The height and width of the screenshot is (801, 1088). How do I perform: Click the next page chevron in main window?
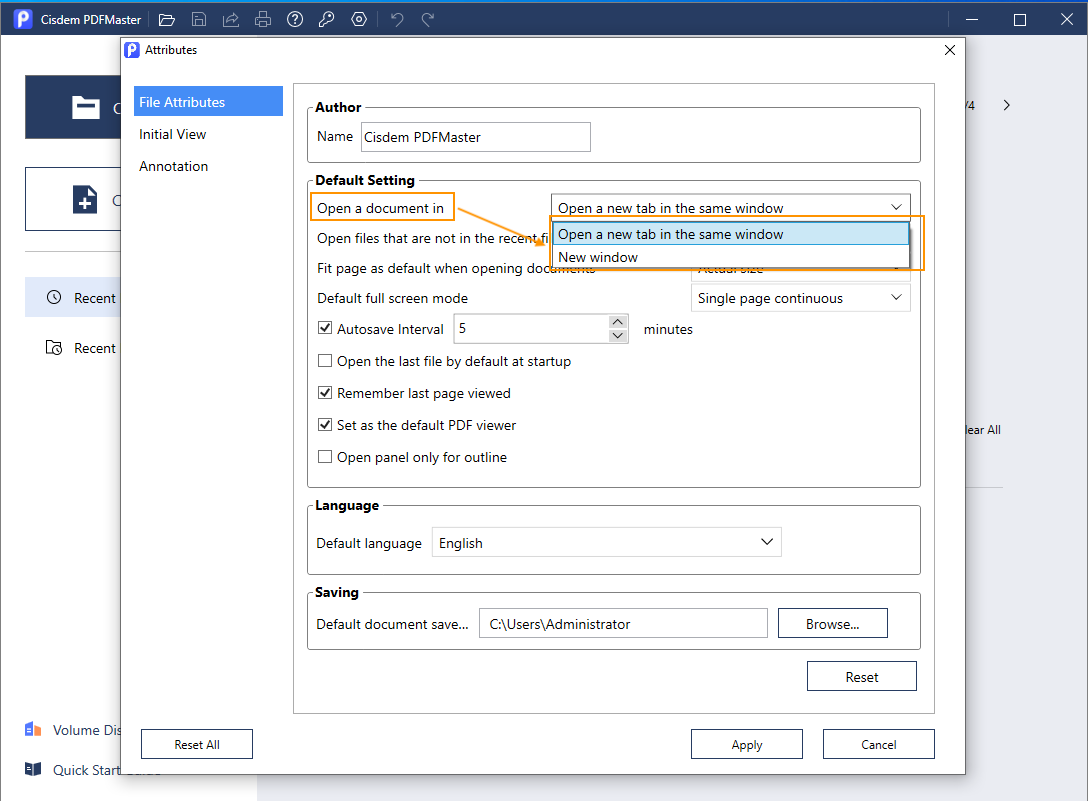point(1006,106)
